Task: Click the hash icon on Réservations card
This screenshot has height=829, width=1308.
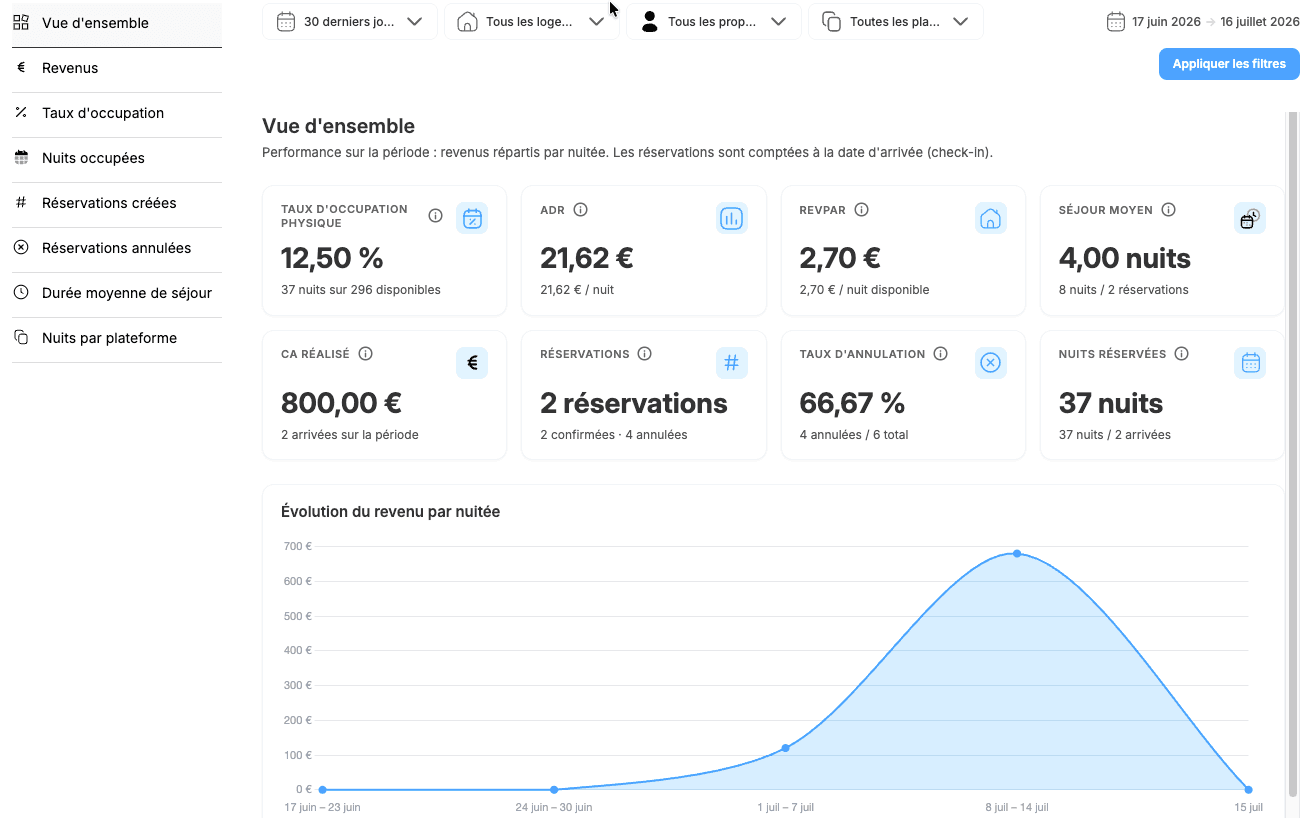Action: point(732,363)
